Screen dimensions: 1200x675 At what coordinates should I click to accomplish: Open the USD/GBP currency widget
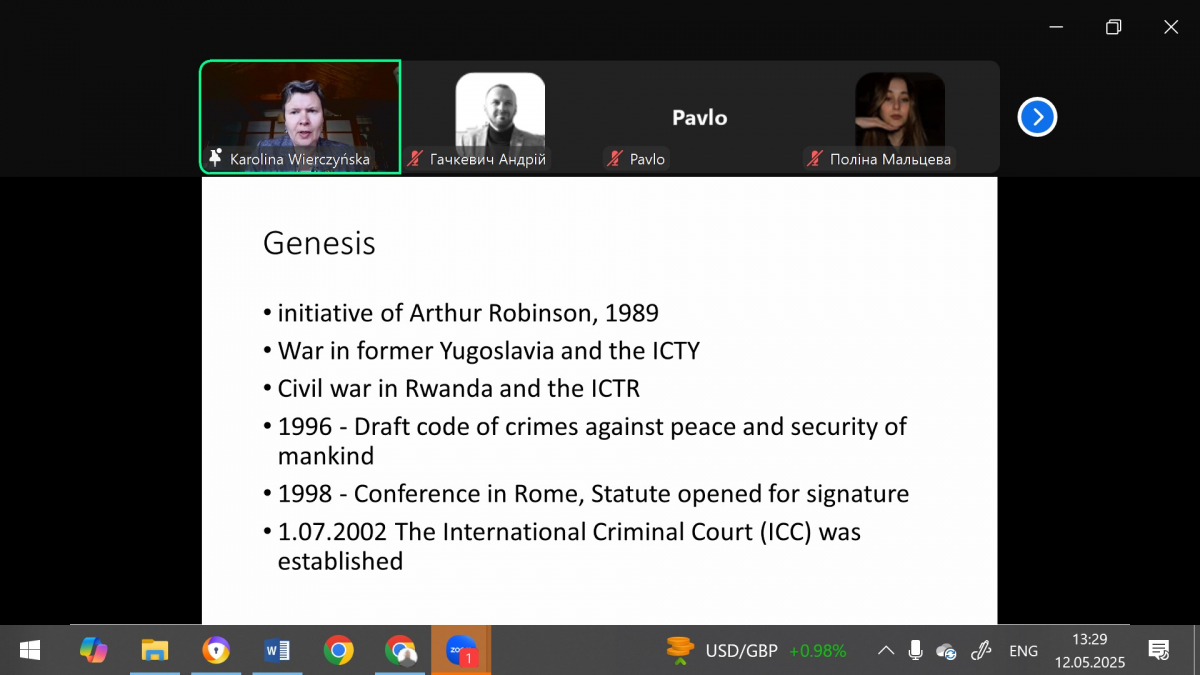click(x=756, y=651)
